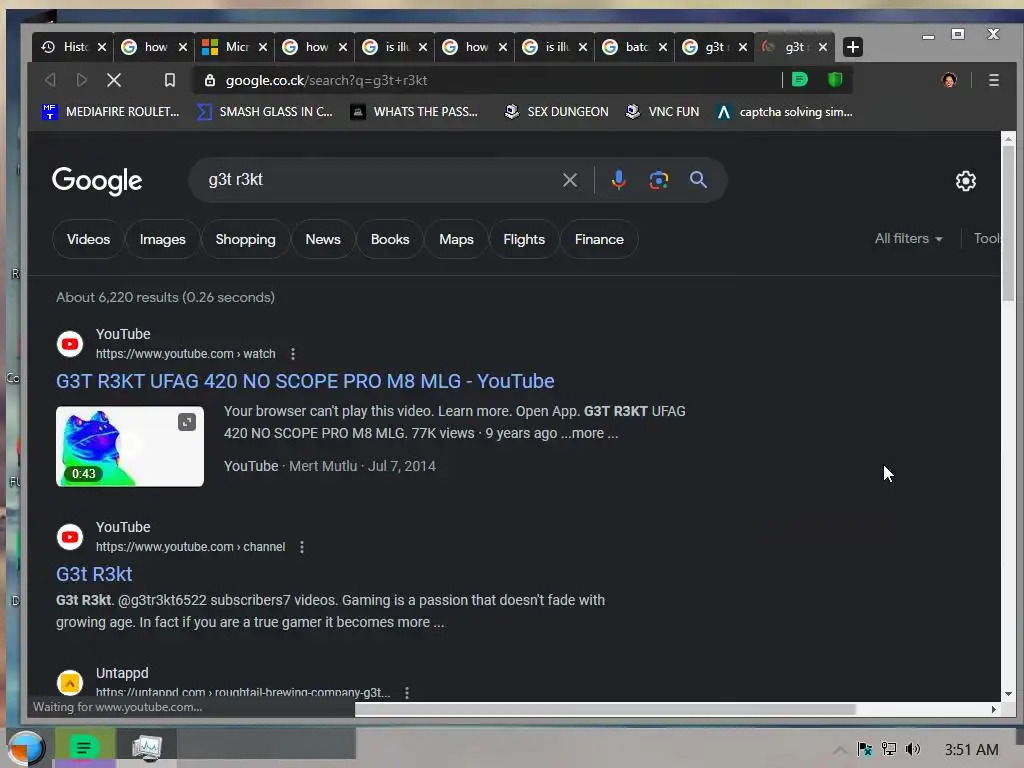Click the network tray icon
The height and width of the screenshot is (768, 1024).
[x=889, y=749]
